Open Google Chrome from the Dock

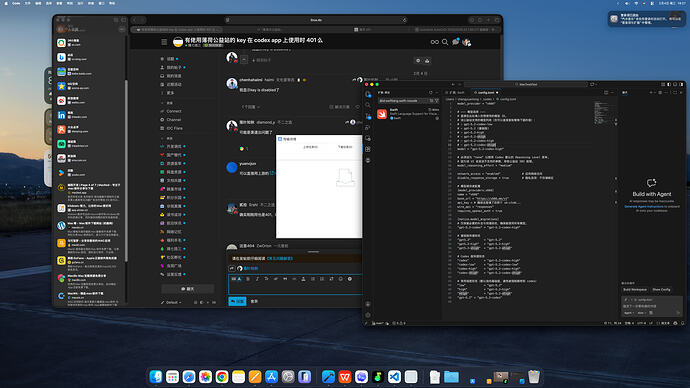point(222,377)
